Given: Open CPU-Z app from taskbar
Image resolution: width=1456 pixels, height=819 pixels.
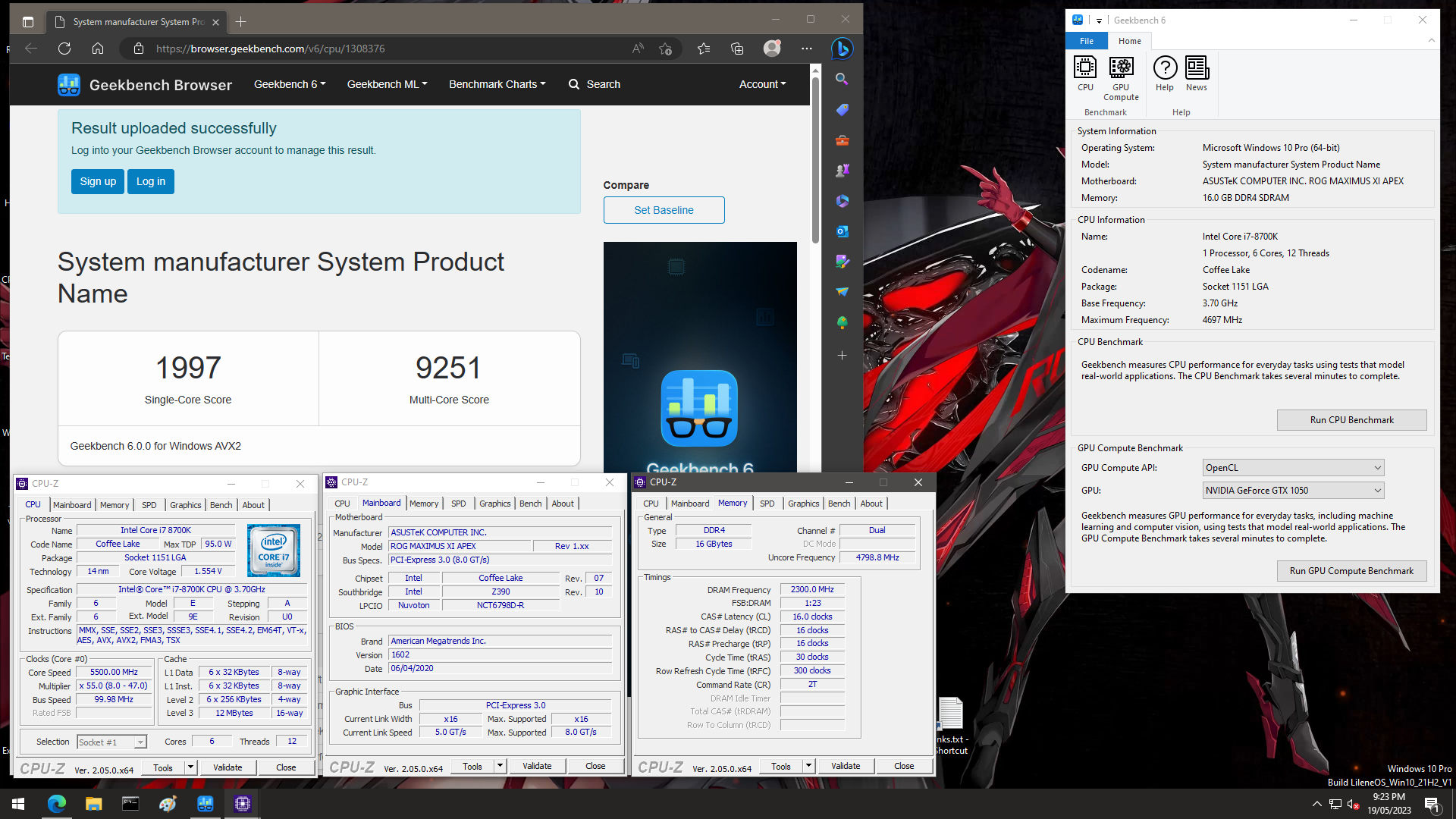Looking at the screenshot, I should tap(243, 804).
